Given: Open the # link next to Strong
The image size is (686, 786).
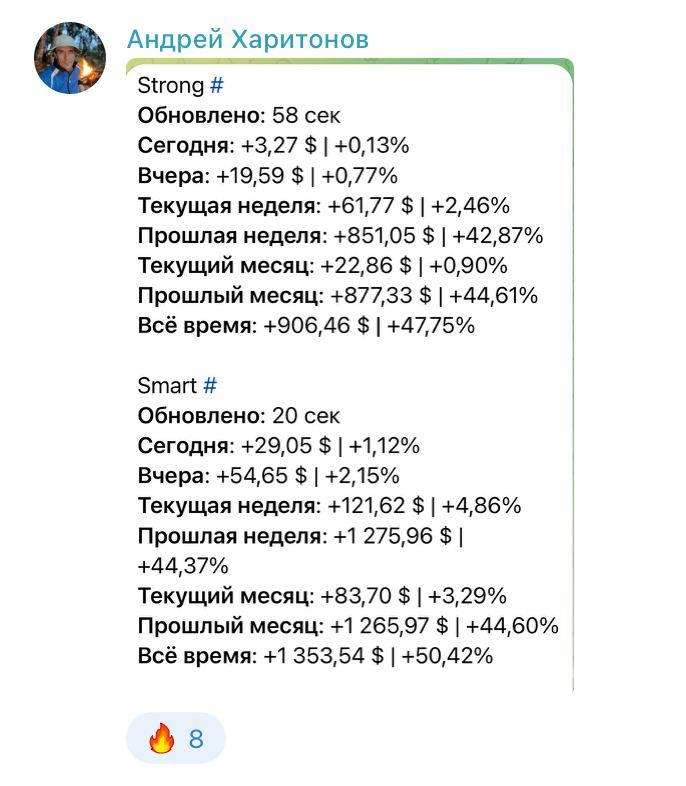Looking at the screenshot, I should pyautogui.click(x=217, y=85).
